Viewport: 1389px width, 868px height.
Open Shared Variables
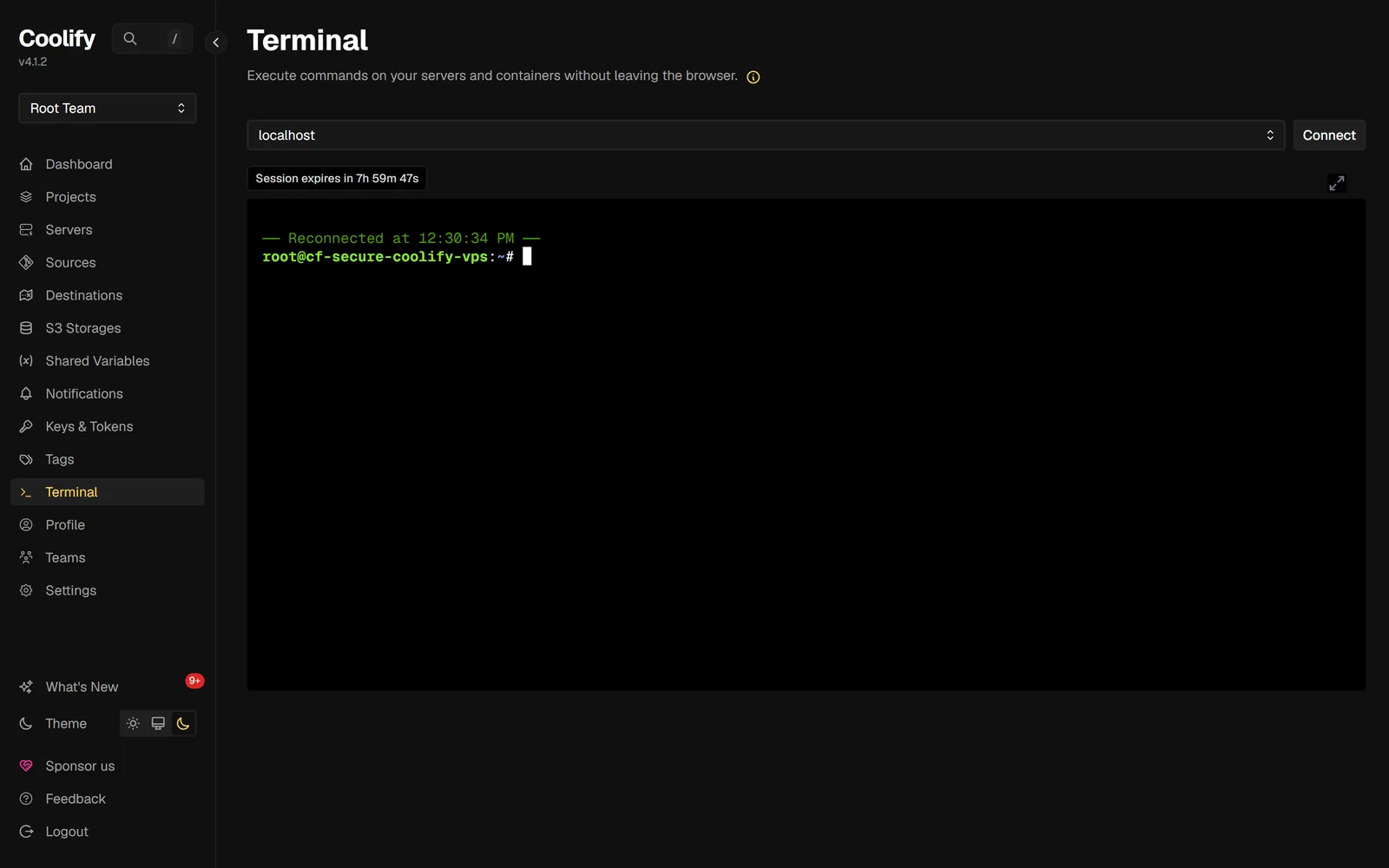click(108, 361)
